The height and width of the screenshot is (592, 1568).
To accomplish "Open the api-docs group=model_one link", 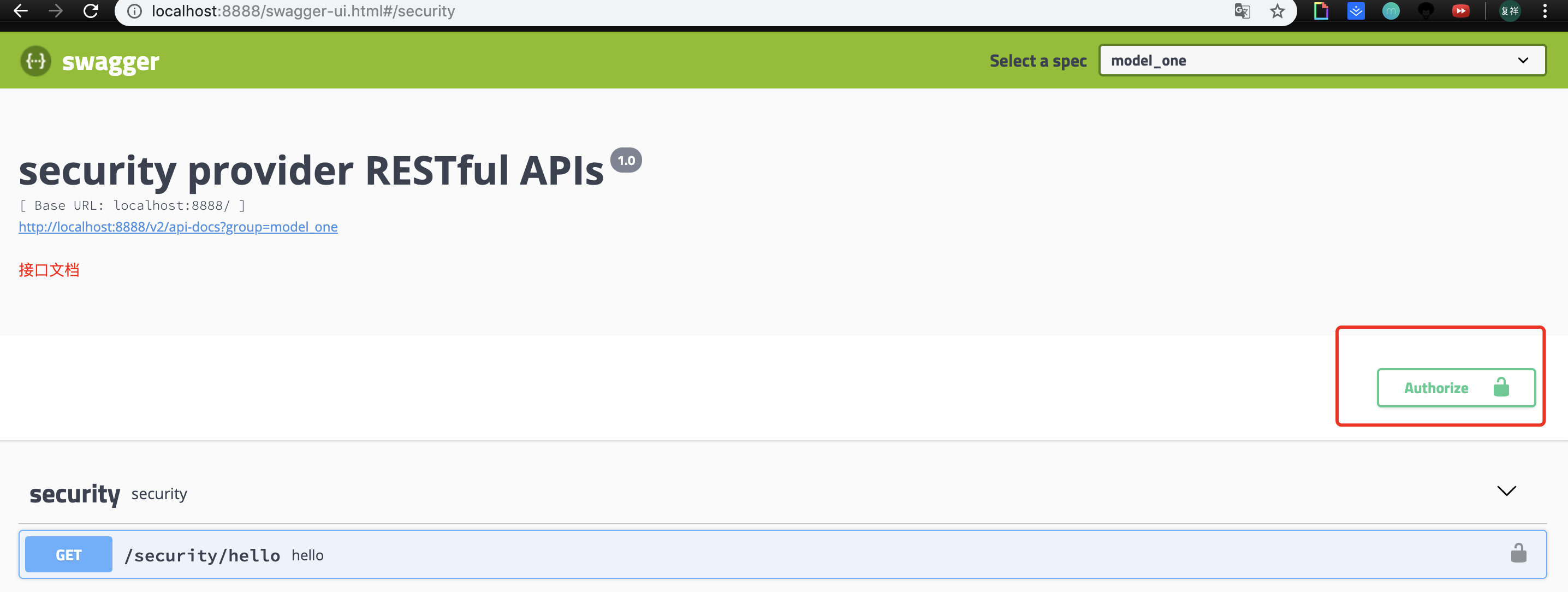I will point(178,226).
